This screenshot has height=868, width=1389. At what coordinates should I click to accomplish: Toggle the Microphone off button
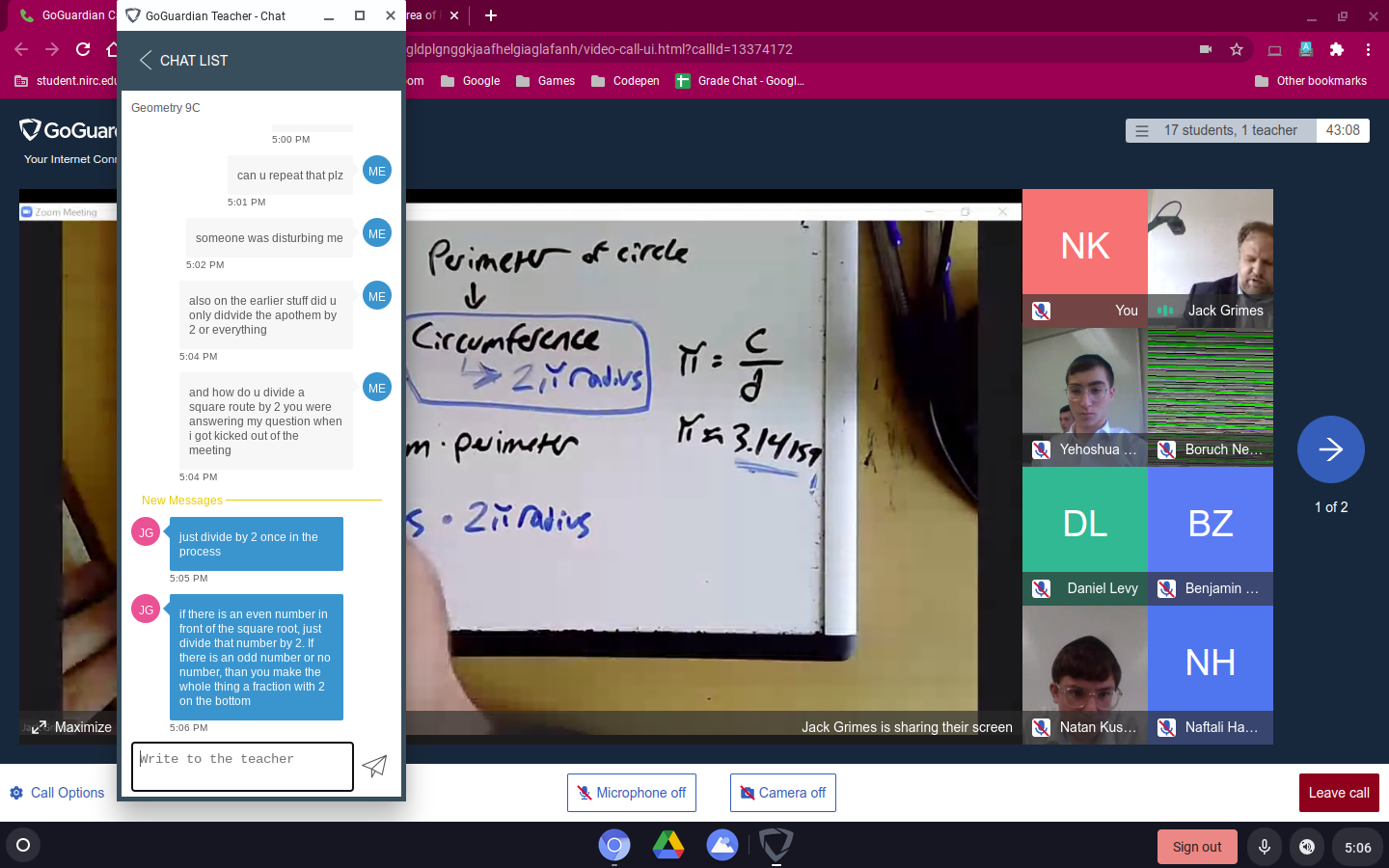point(632,793)
